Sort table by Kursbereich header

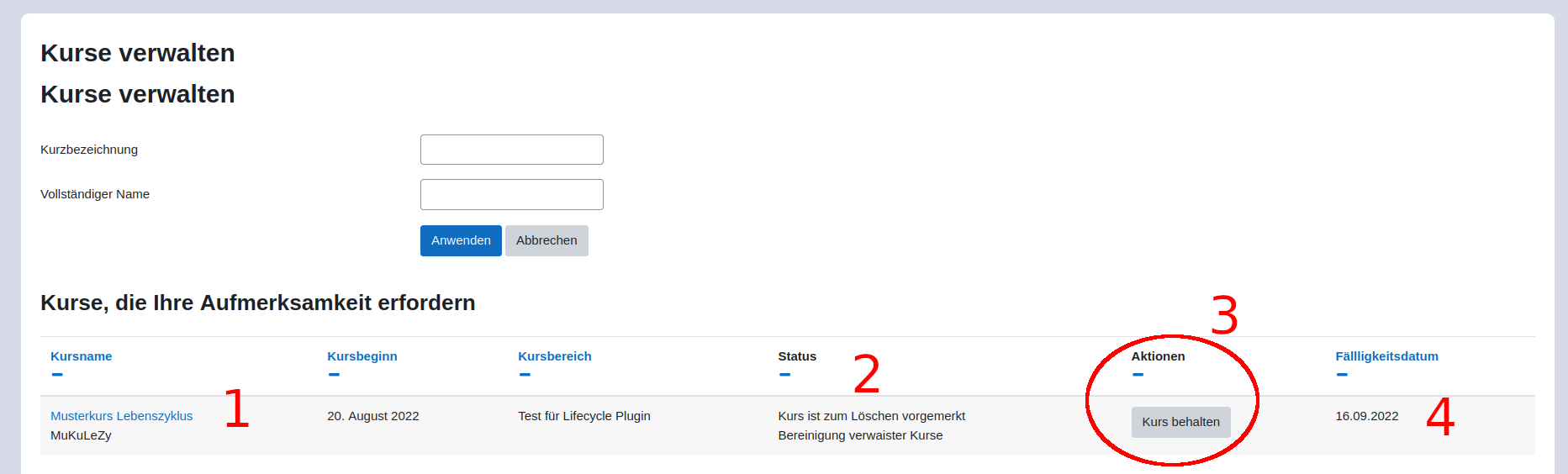554,356
